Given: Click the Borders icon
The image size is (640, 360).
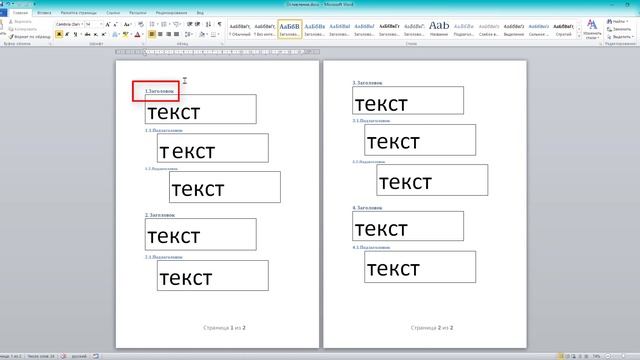Looking at the screenshot, I should pos(213,35).
